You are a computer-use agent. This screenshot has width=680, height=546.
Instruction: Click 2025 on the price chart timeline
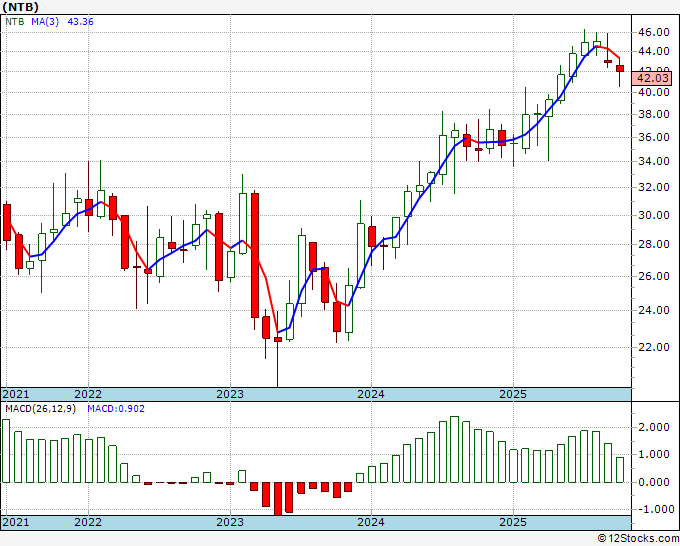tap(513, 394)
